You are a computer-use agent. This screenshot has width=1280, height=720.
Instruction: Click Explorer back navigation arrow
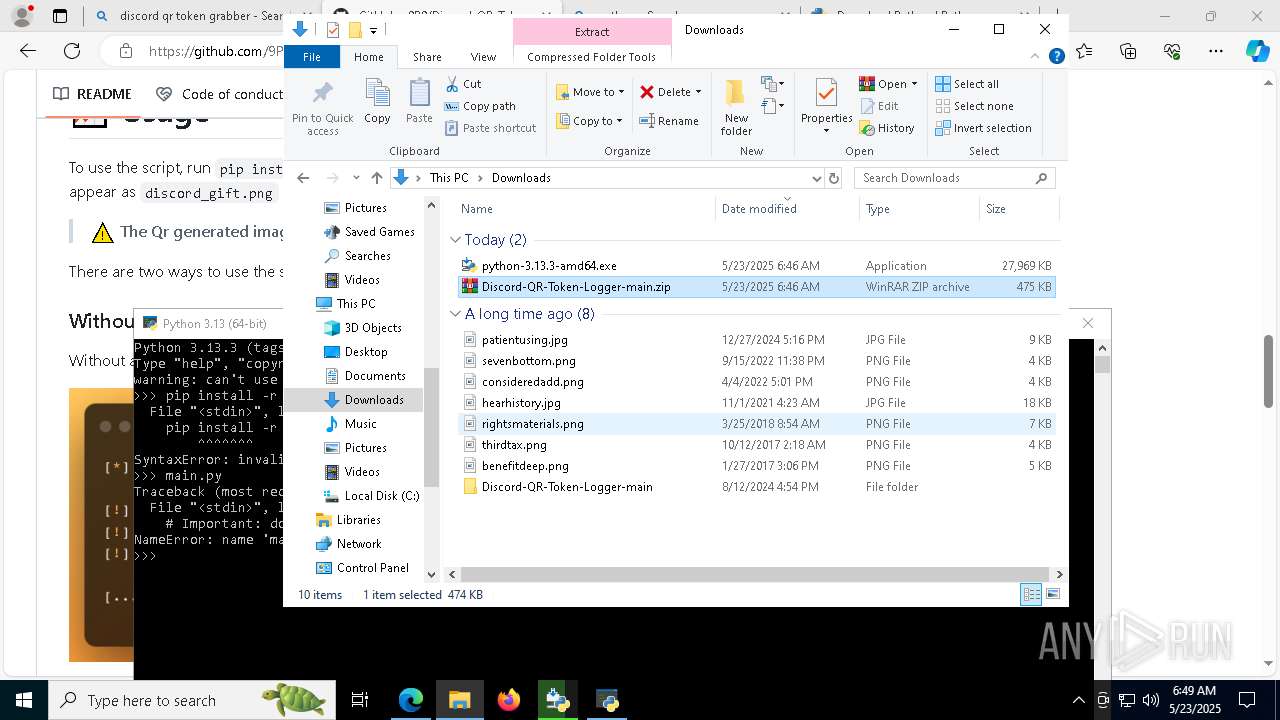[303, 178]
